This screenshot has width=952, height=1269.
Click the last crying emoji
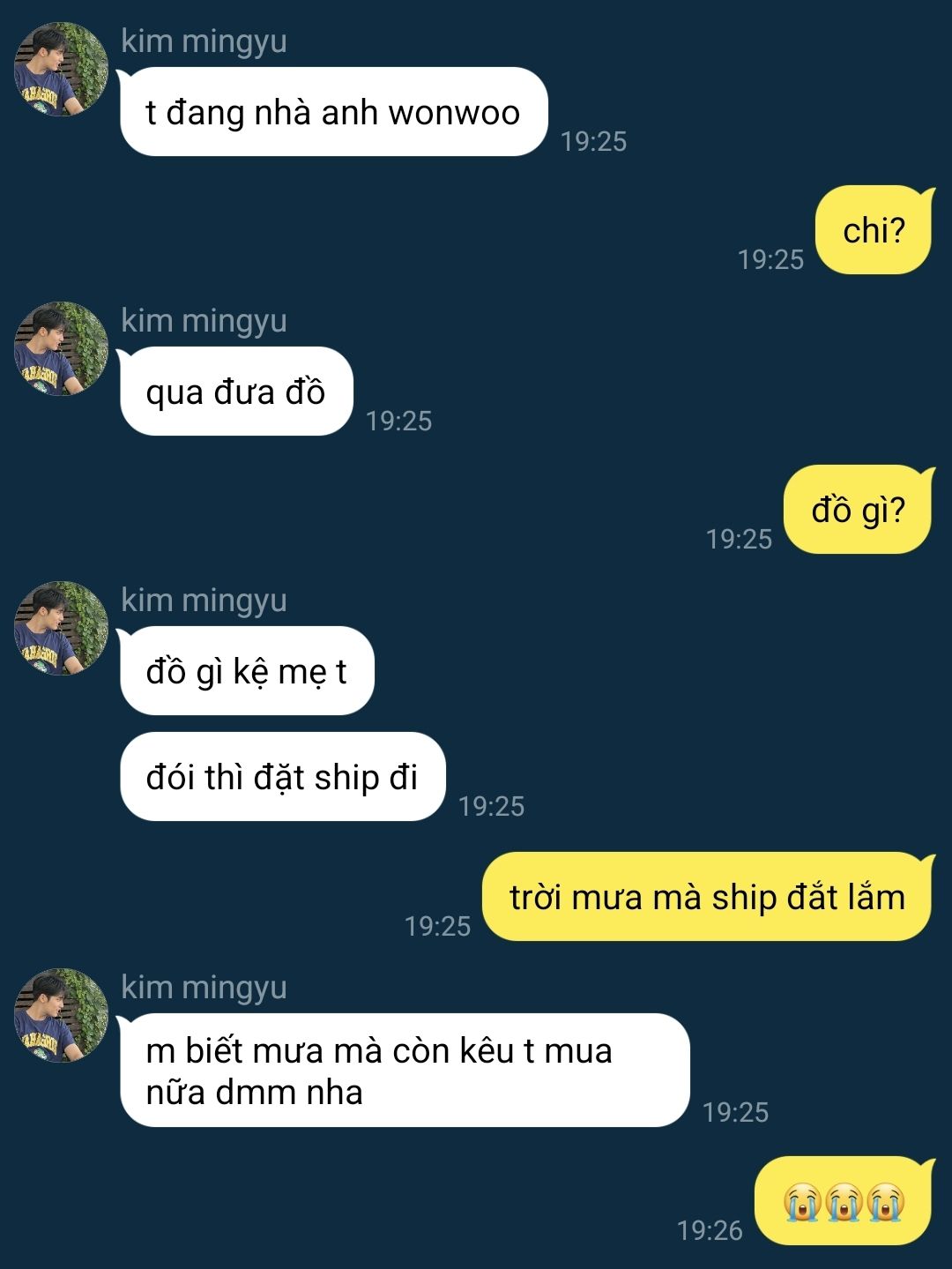coord(885,1202)
